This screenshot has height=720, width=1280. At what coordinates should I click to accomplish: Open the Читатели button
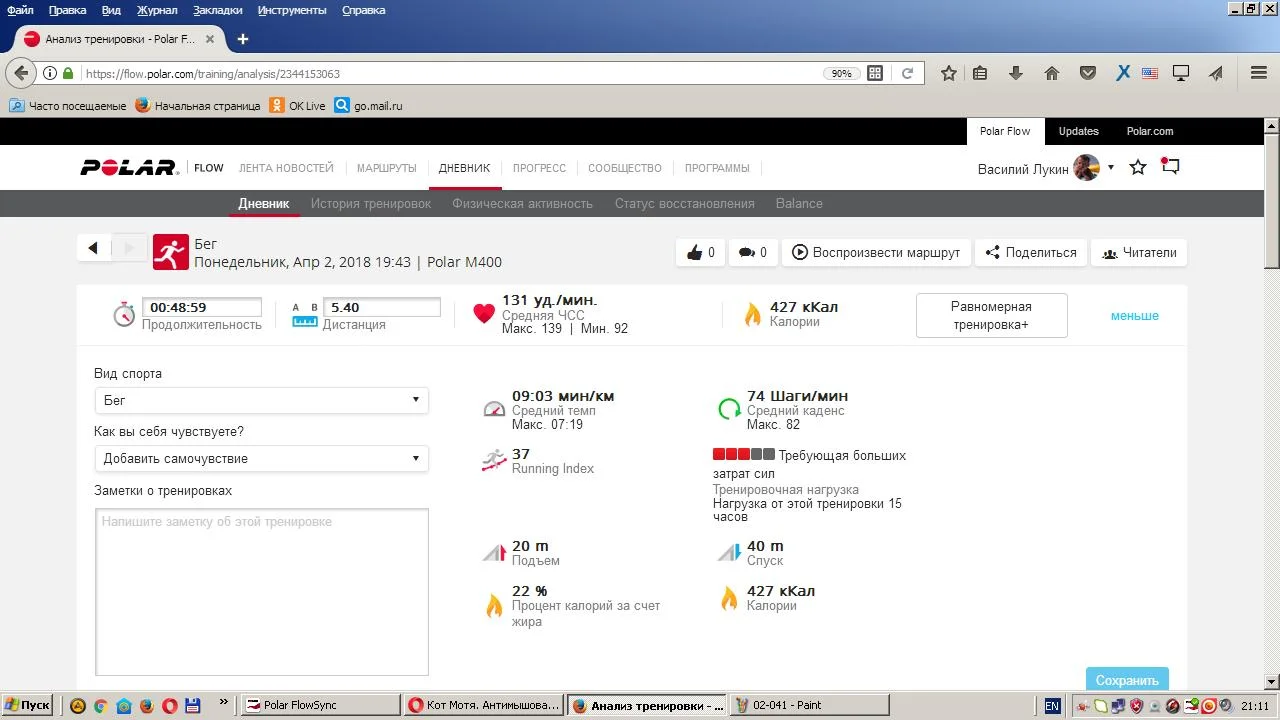click(x=1139, y=253)
